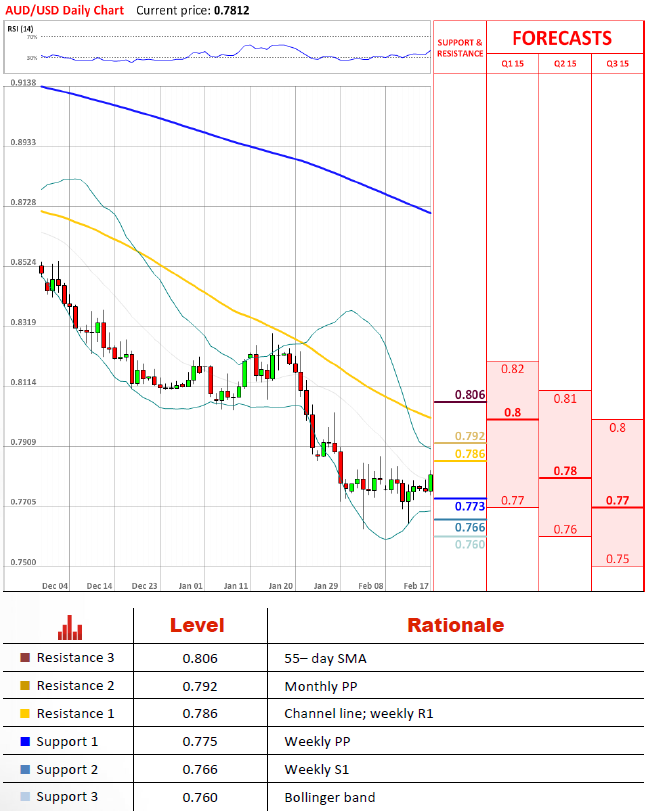Click the 0.760 support level marker

(x=469, y=544)
